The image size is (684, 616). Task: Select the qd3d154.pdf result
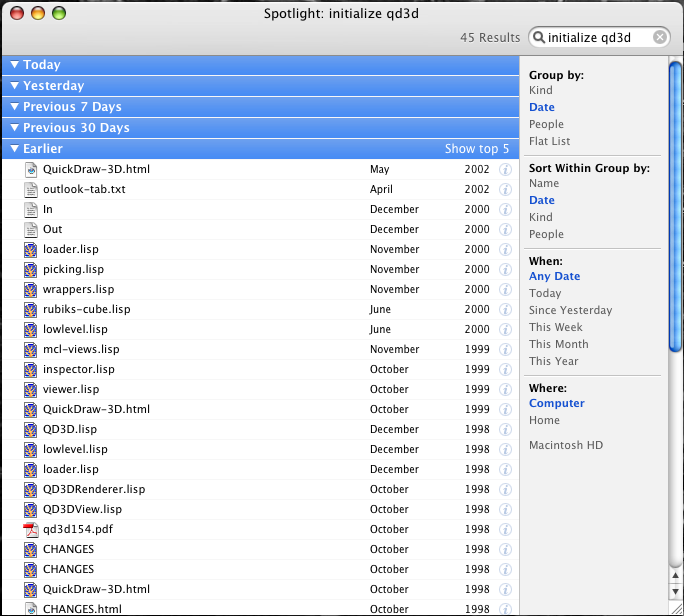coord(260,530)
